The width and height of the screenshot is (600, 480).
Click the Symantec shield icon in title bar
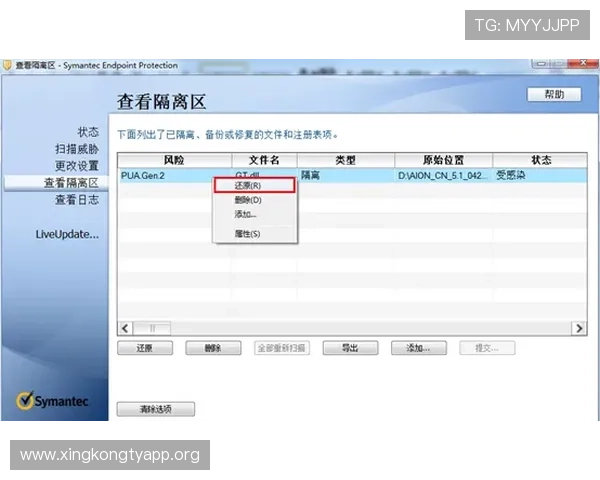7,65
